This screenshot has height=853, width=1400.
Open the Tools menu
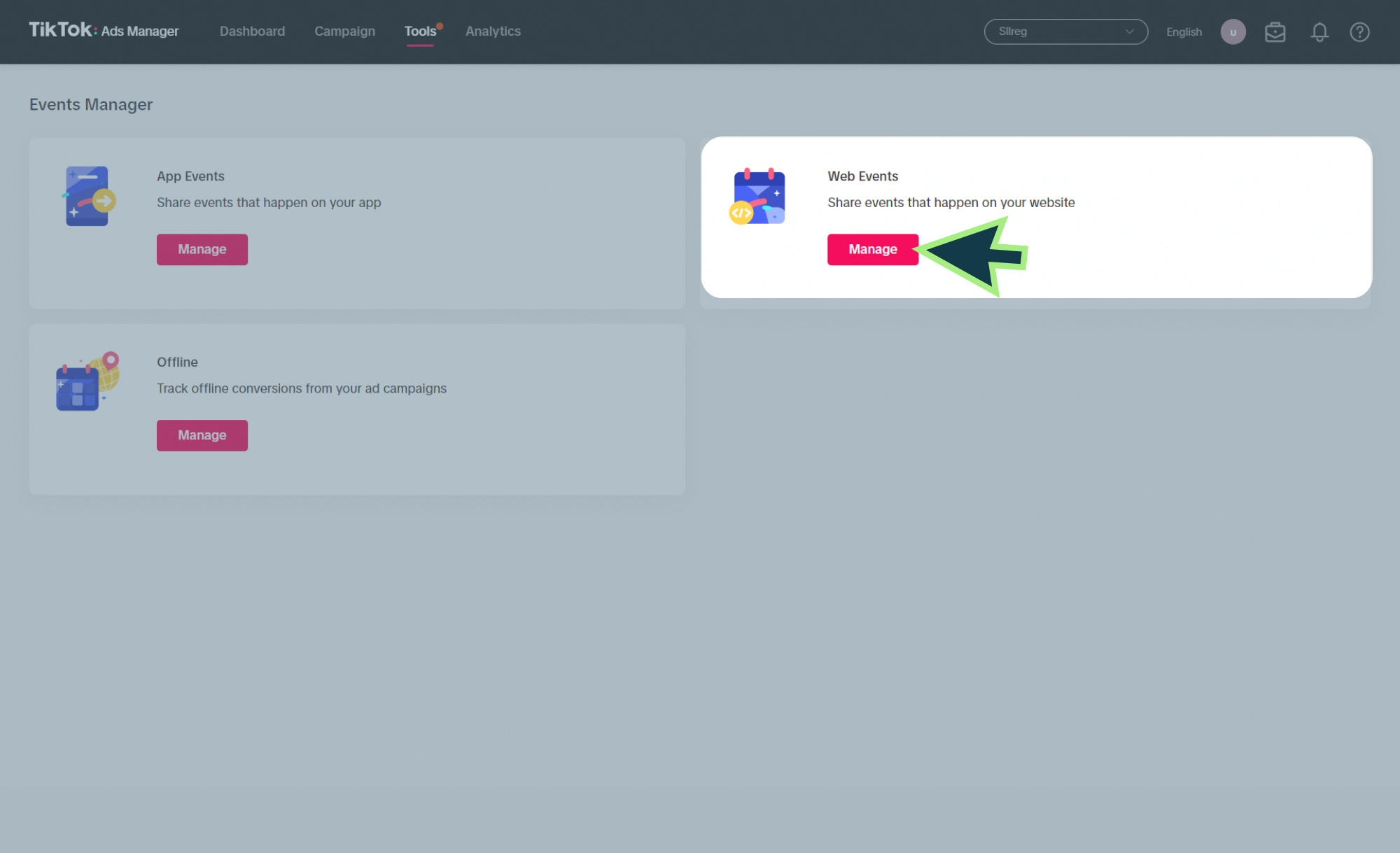420,31
